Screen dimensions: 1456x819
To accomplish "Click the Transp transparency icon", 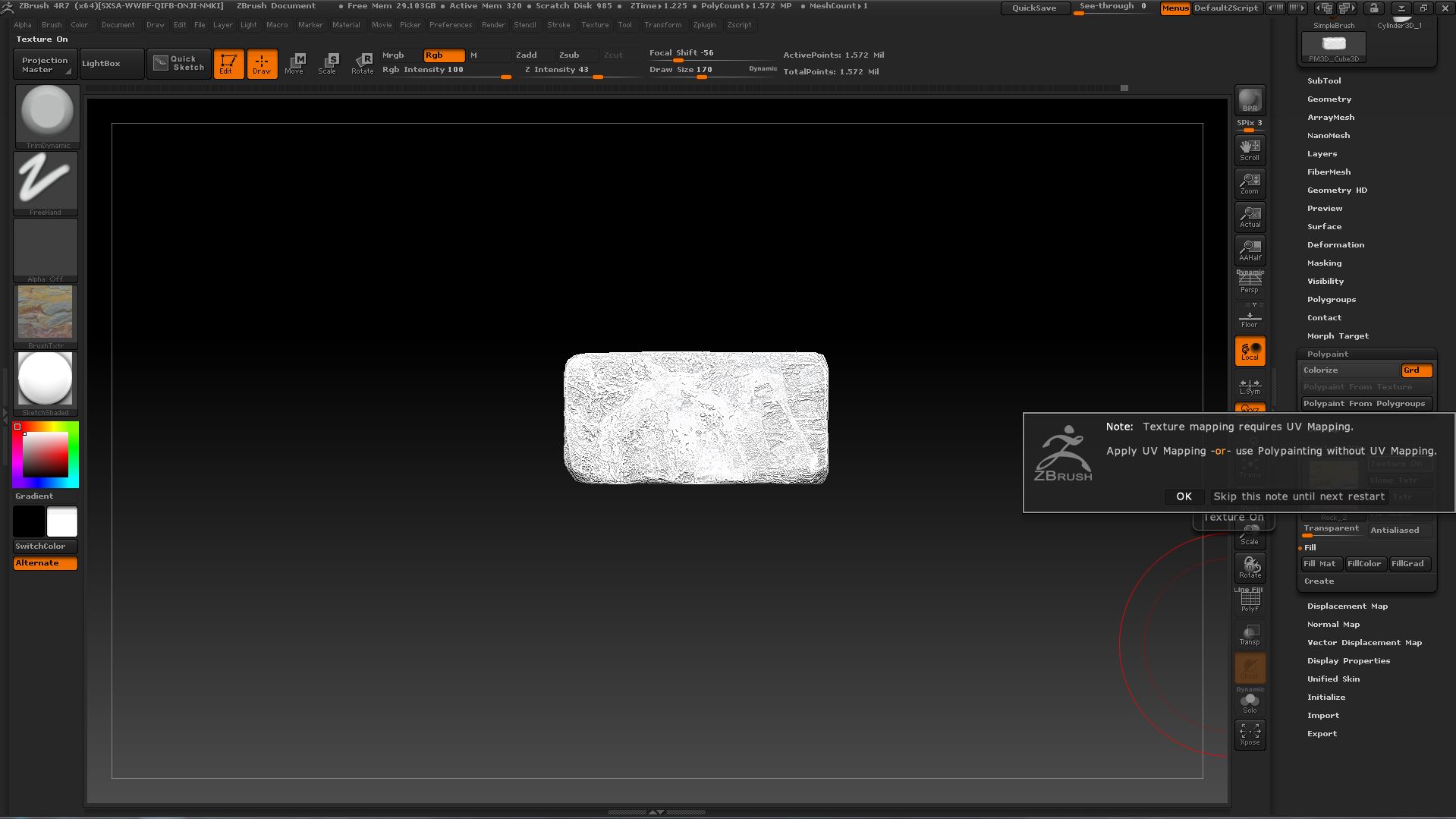I will 1250,634.
